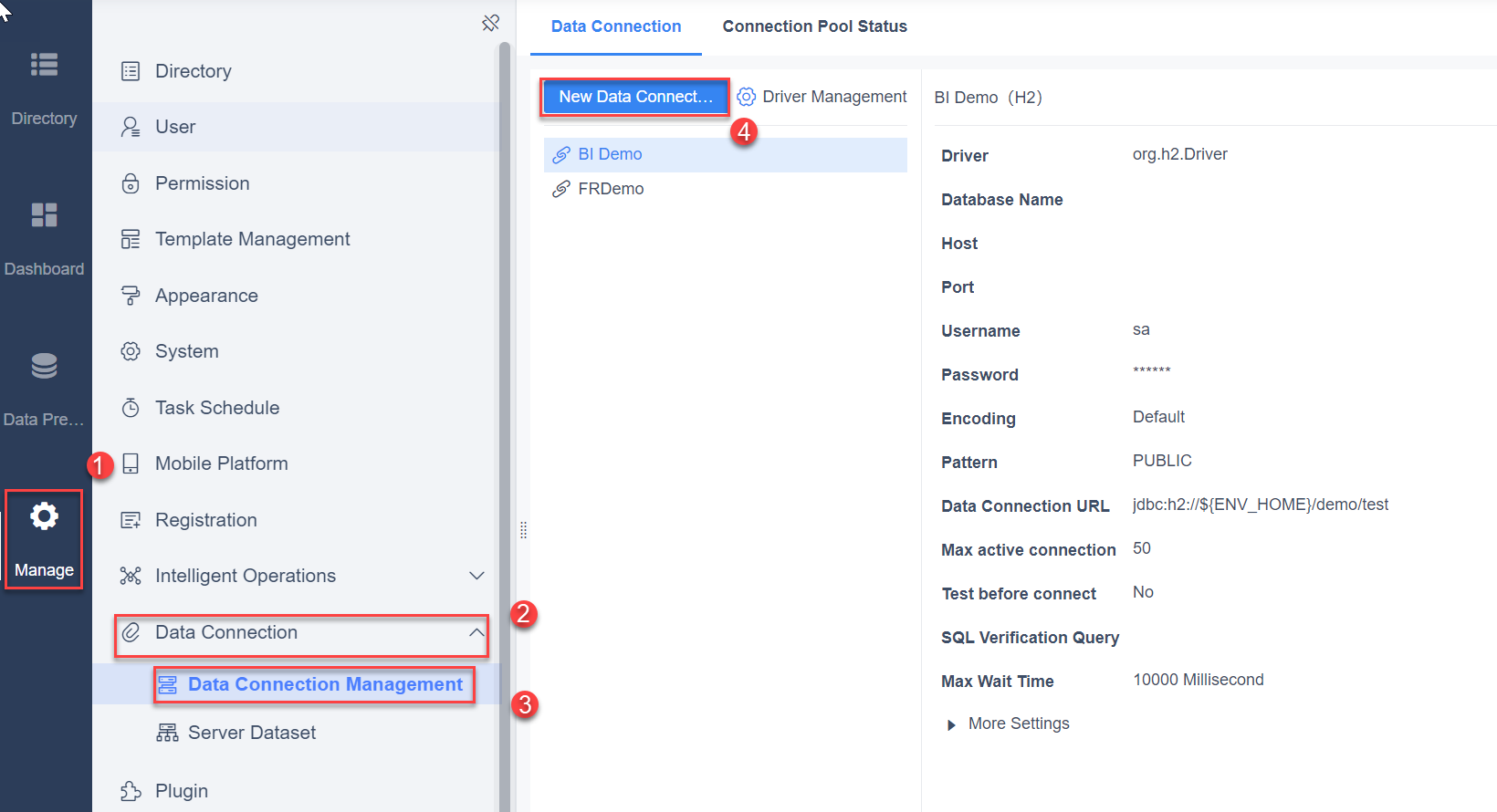Click the System label

(187, 351)
